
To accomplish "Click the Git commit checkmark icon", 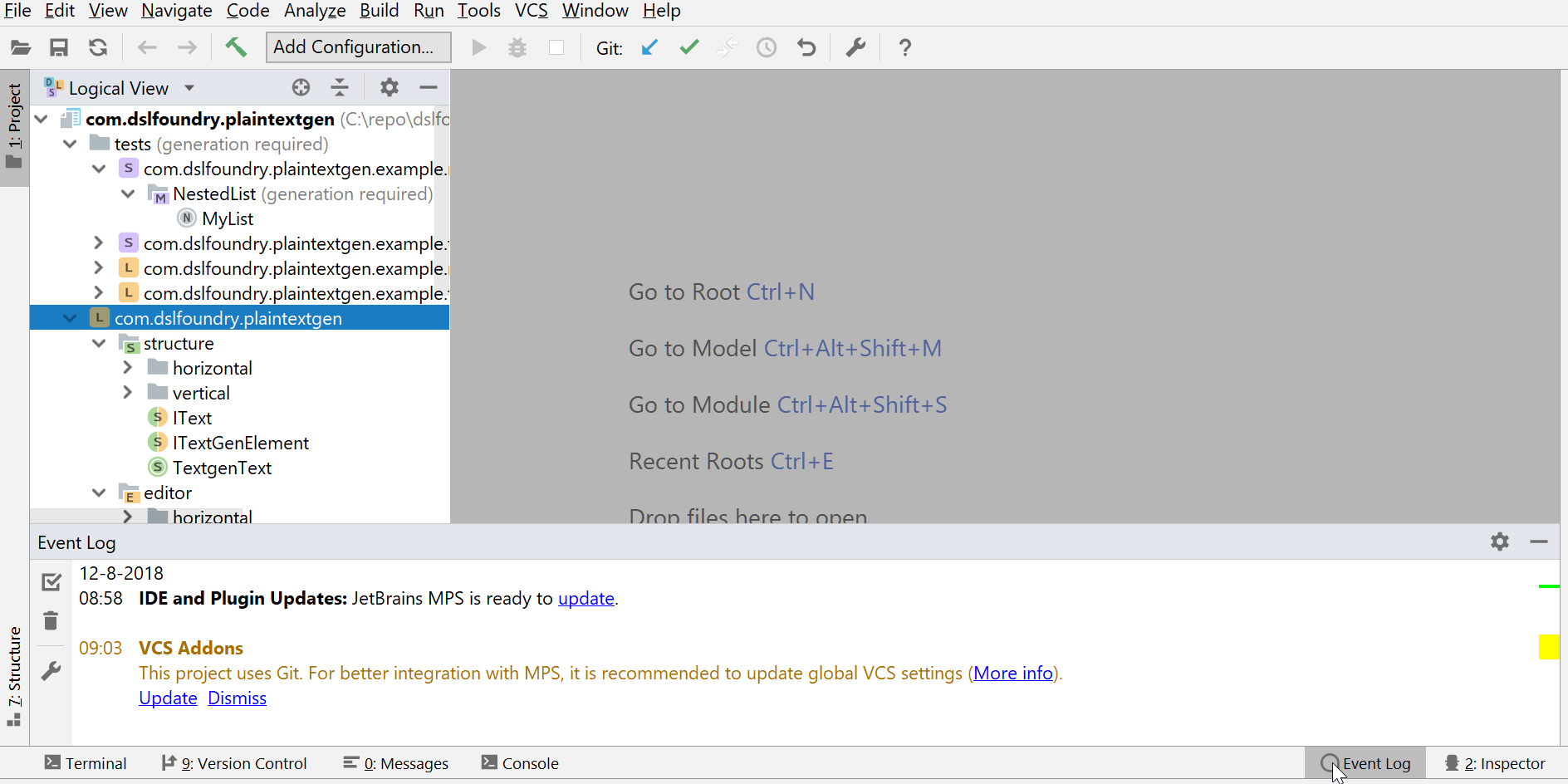I will click(688, 47).
